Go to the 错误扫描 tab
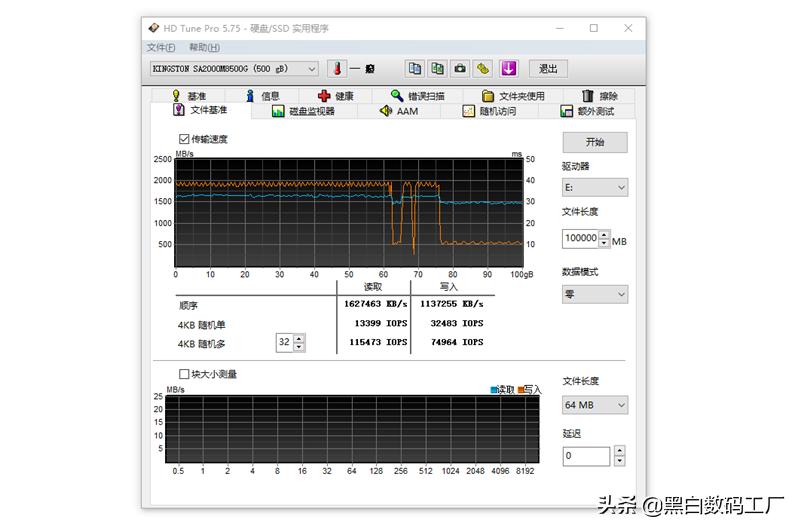 [x=418, y=96]
